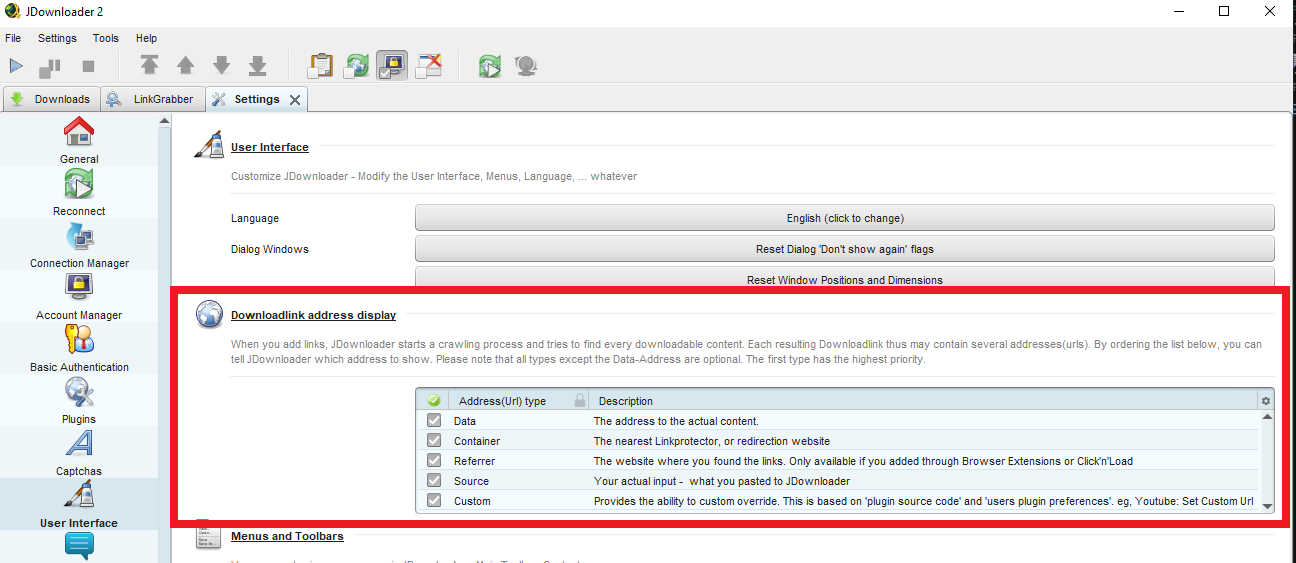Image resolution: width=1296 pixels, height=563 pixels.
Task: Open the Settings menu
Action: click(x=57, y=38)
